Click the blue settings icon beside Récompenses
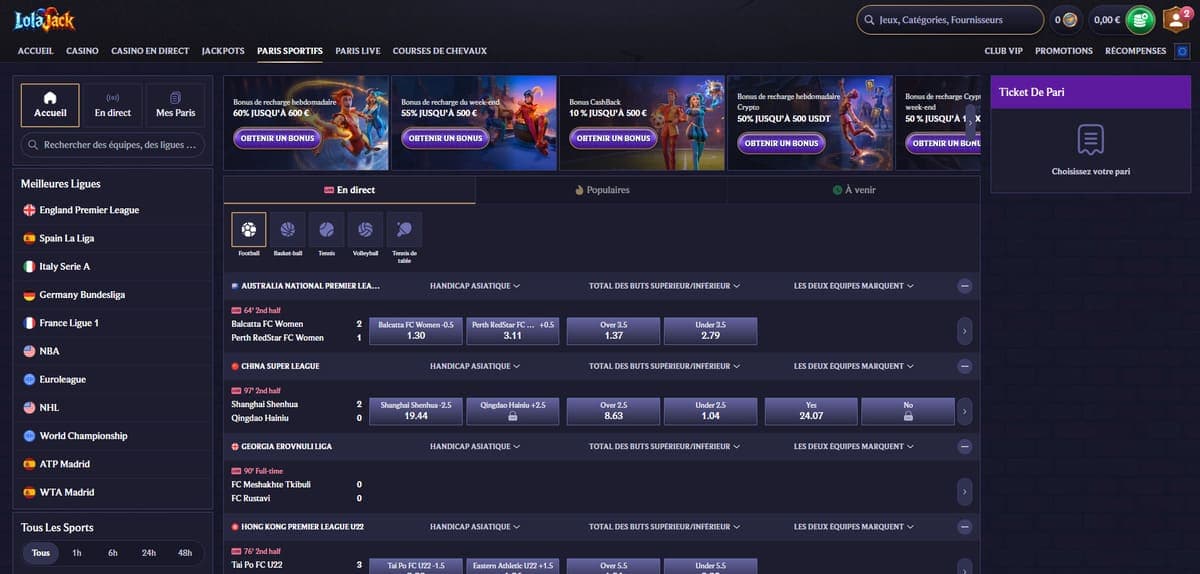Image resolution: width=1200 pixels, height=574 pixels. (x=1183, y=51)
